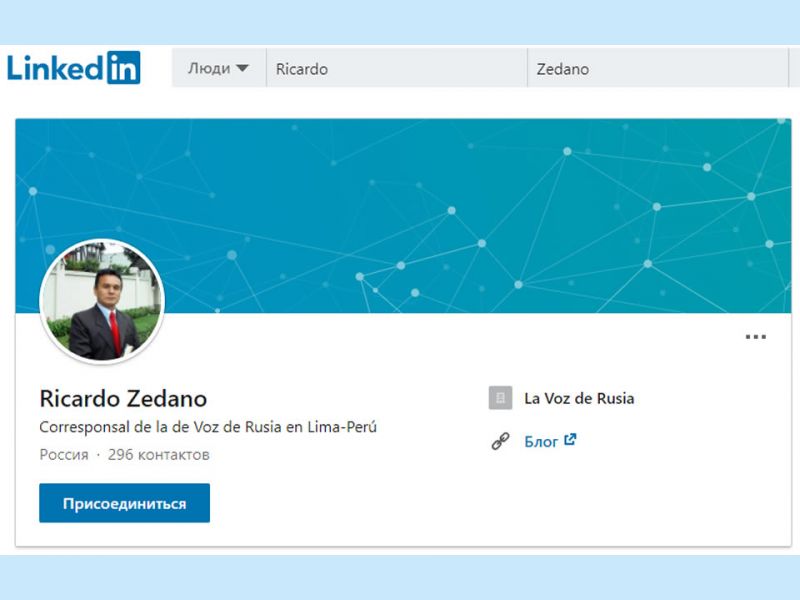Image resolution: width=800 pixels, height=600 pixels.
Task: Click the La Voz de Rusia company icon
Action: [x=501, y=398]
